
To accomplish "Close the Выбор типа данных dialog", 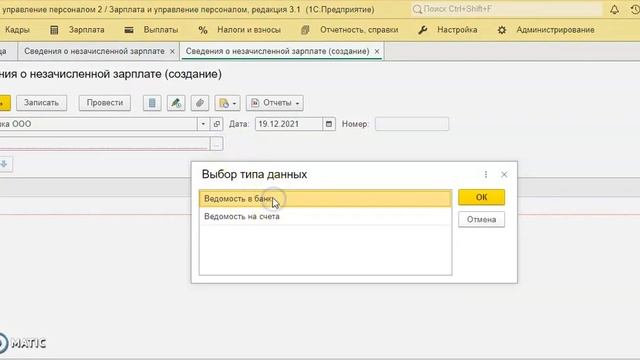I will point(504,175).
